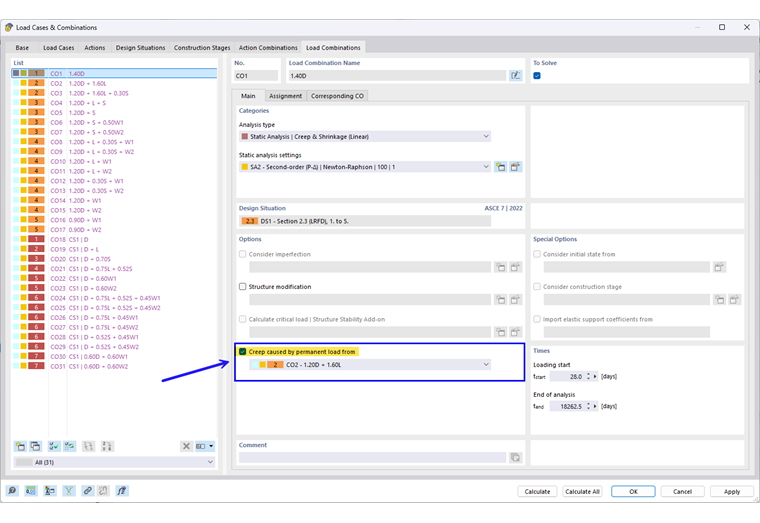This screenshot has height=523, width=760.
Task: Click edit icon beside Consider initial state field
Action: pyautogui.click(x=719, y=267)
